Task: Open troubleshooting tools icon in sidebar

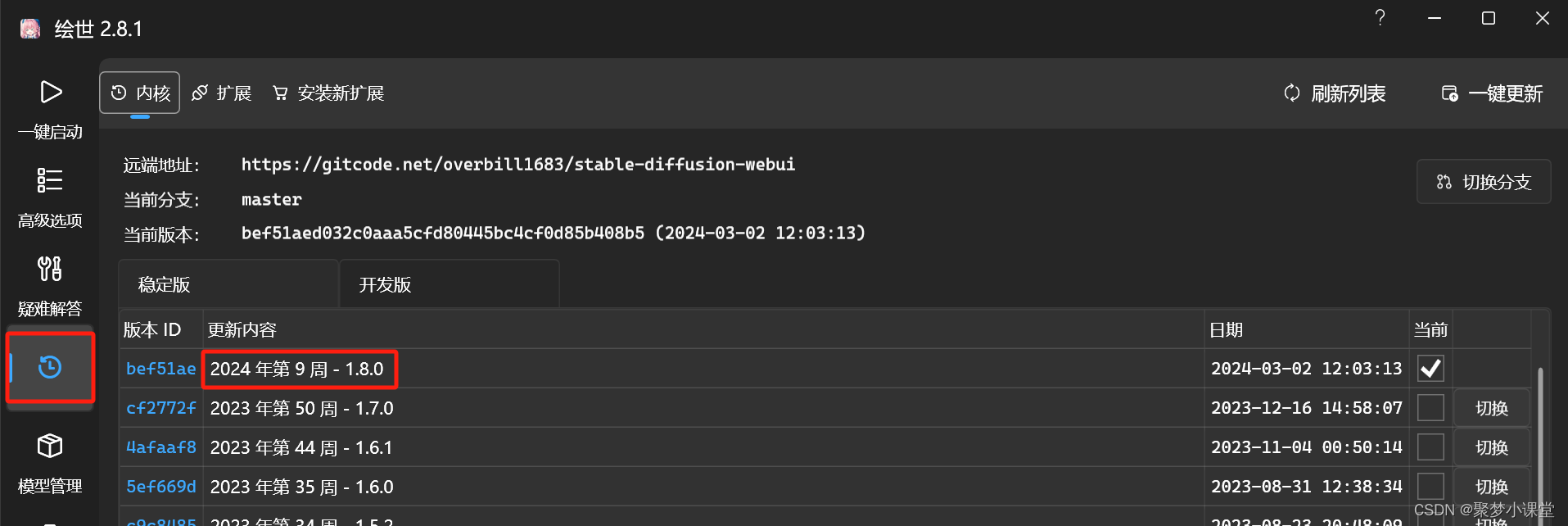Action: 50,268
